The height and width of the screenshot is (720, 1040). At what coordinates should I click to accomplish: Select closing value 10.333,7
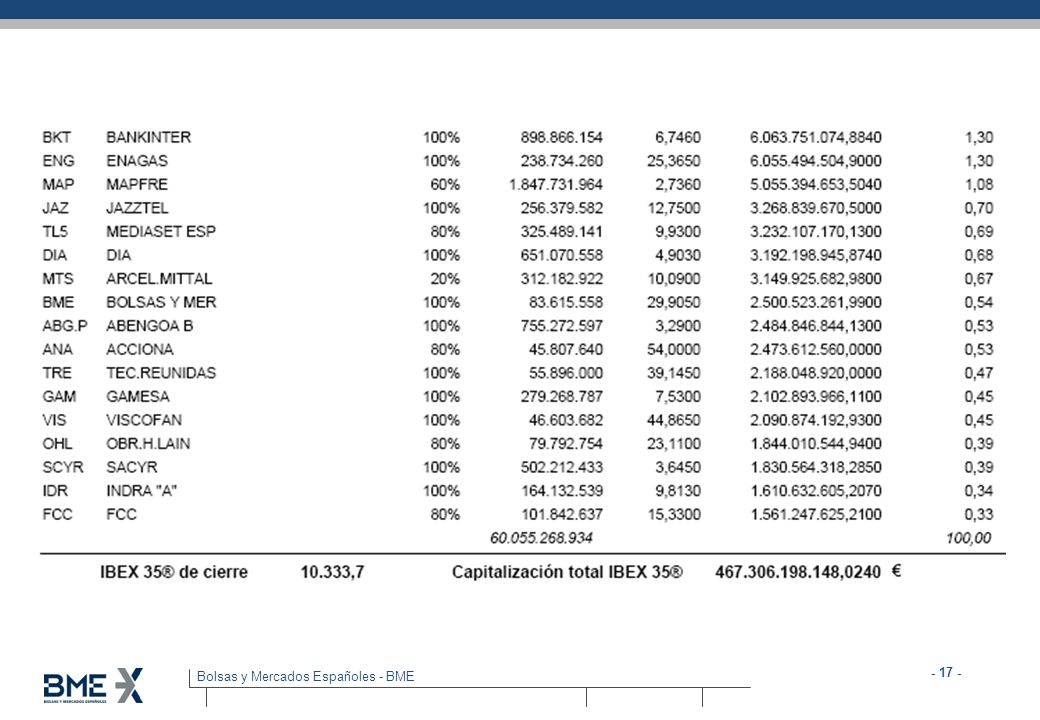(x=332, y=572)
